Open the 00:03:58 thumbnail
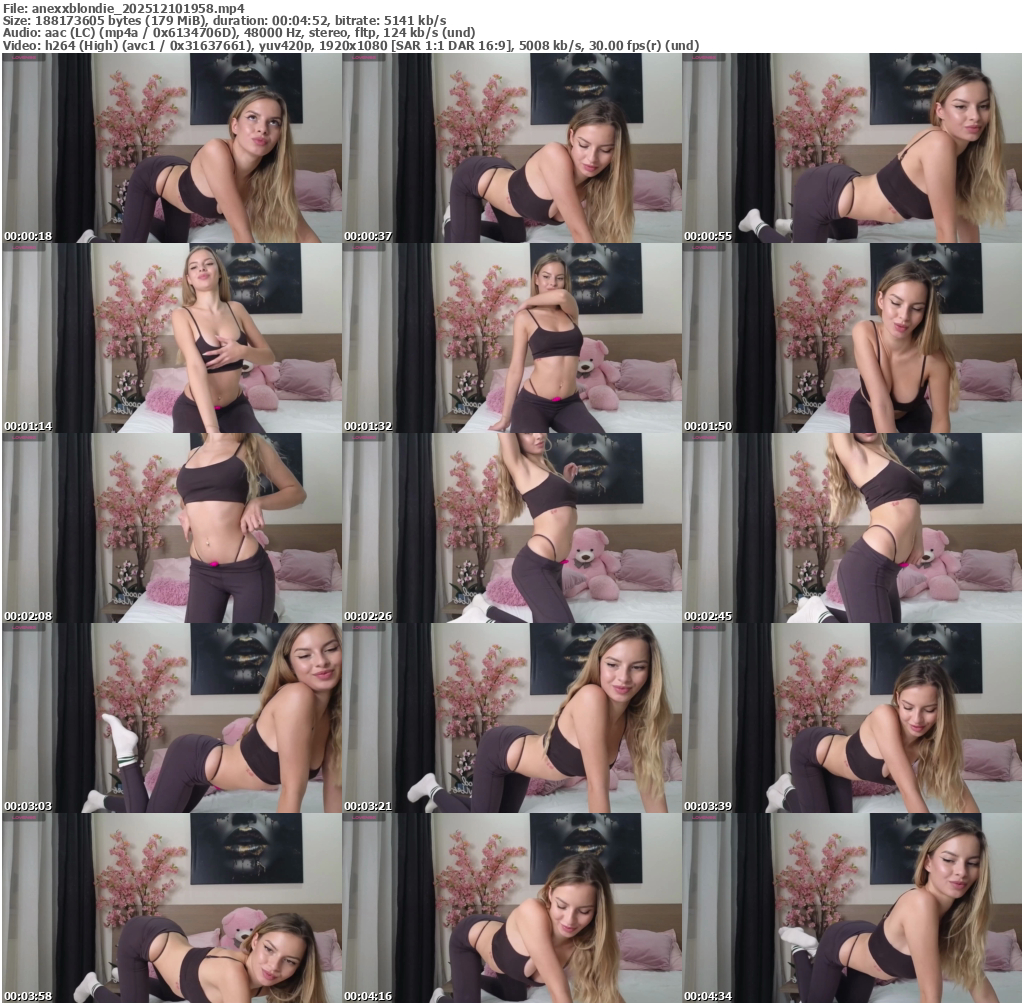1024x1003 pixels. pos(172,908)
